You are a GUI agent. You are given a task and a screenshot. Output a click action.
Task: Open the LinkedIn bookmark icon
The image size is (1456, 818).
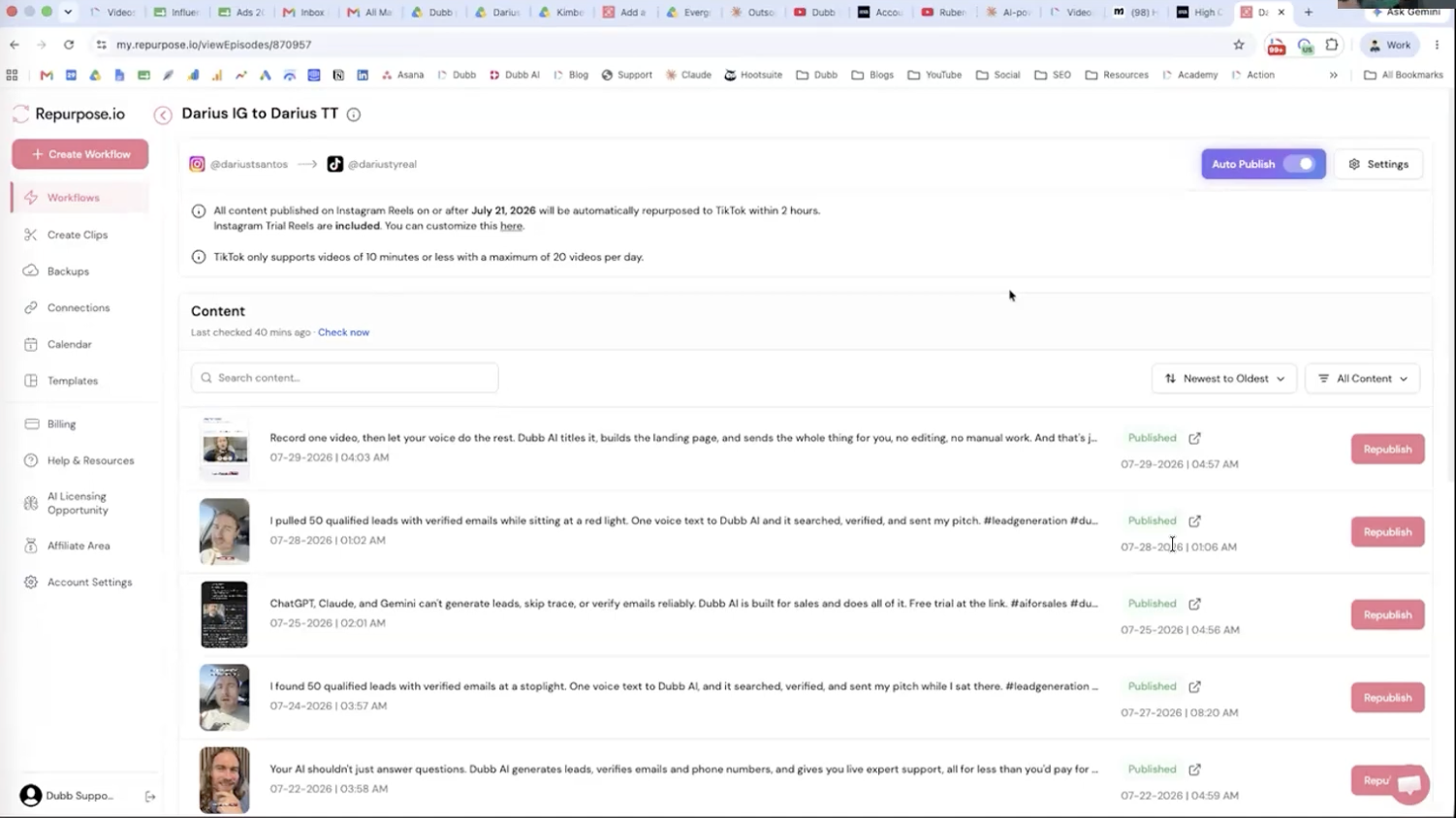[x=363, y=75]
